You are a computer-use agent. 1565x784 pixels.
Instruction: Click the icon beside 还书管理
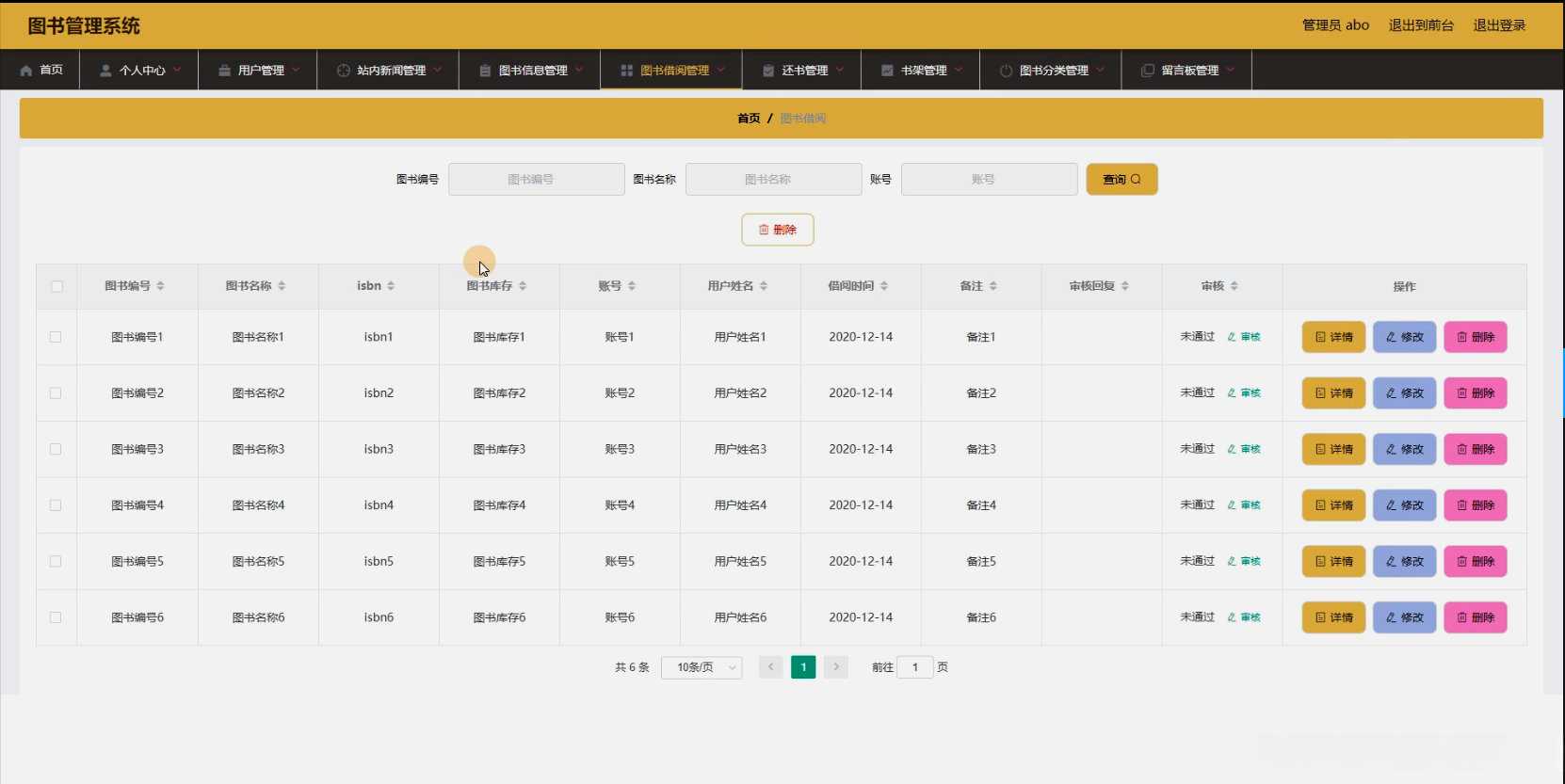click(x=768, y=71)
